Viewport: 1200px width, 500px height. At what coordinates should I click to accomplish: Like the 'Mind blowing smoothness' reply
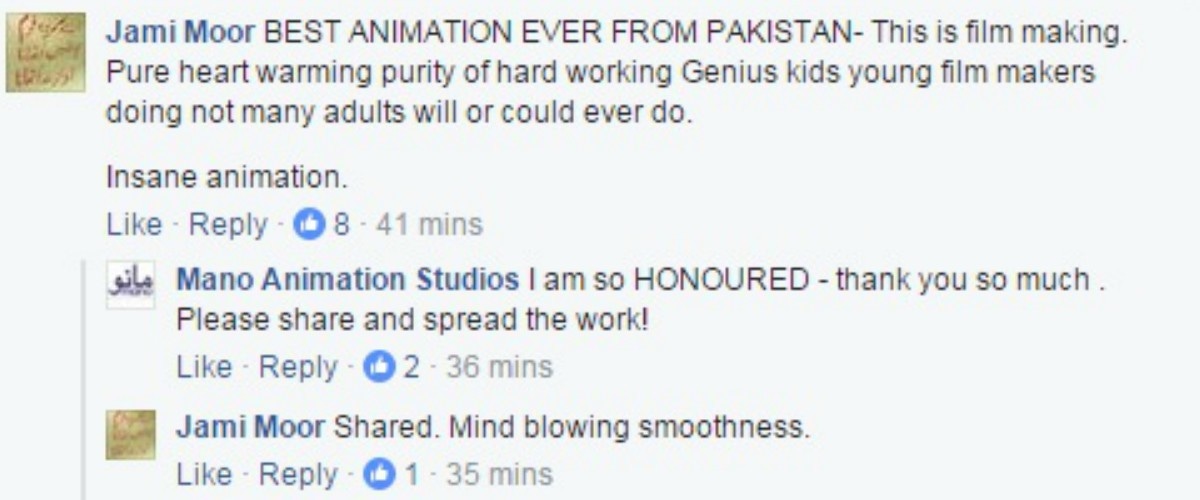pyautogui.click(x=204, y=473)
